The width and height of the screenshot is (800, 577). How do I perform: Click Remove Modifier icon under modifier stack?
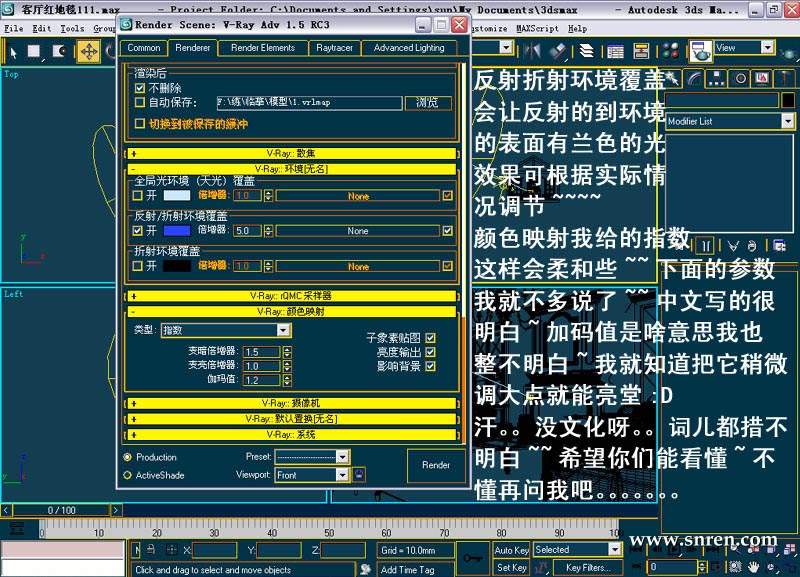pyautogui.click(x=752, y=246)
